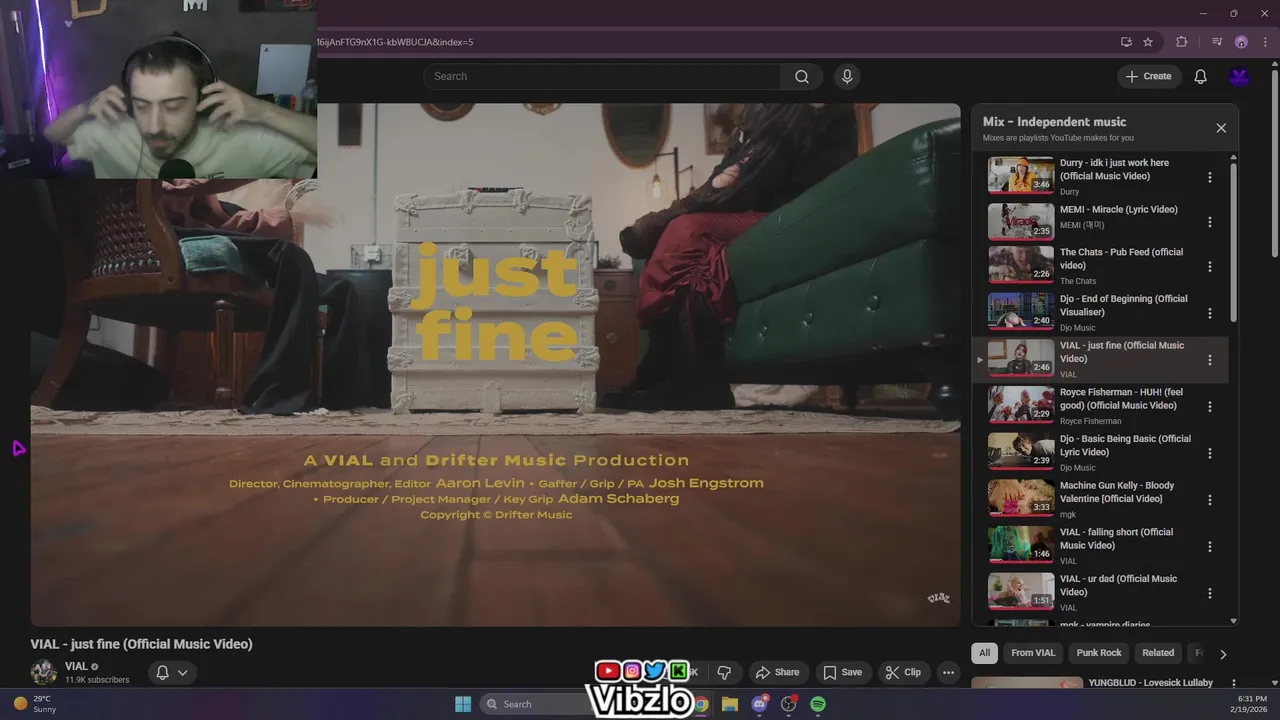Open Chrome media controls icon
Image resolution: width=1280 pixels, height=720 pixels.
click(x=1217, y=42)
